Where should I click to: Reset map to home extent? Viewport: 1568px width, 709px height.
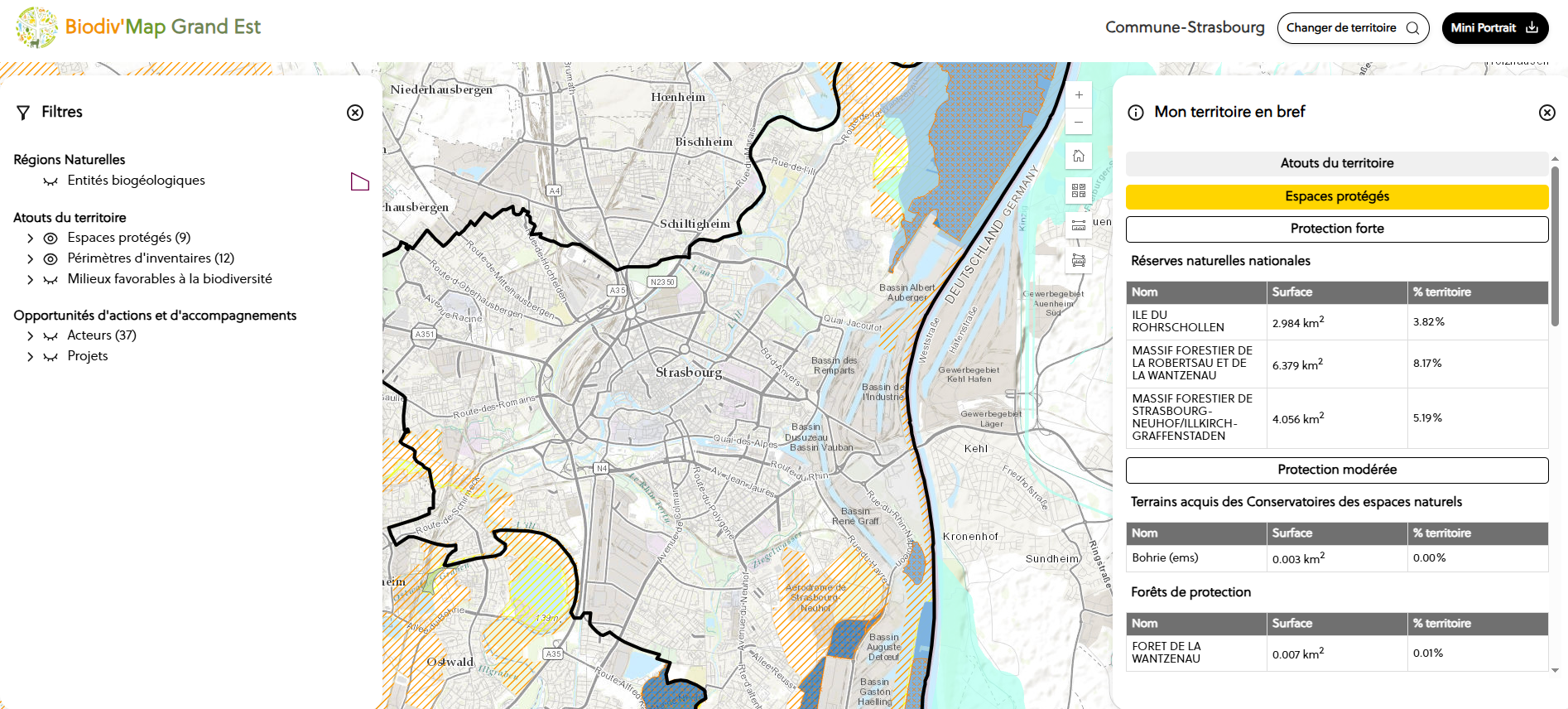[x=1079, y=156]
